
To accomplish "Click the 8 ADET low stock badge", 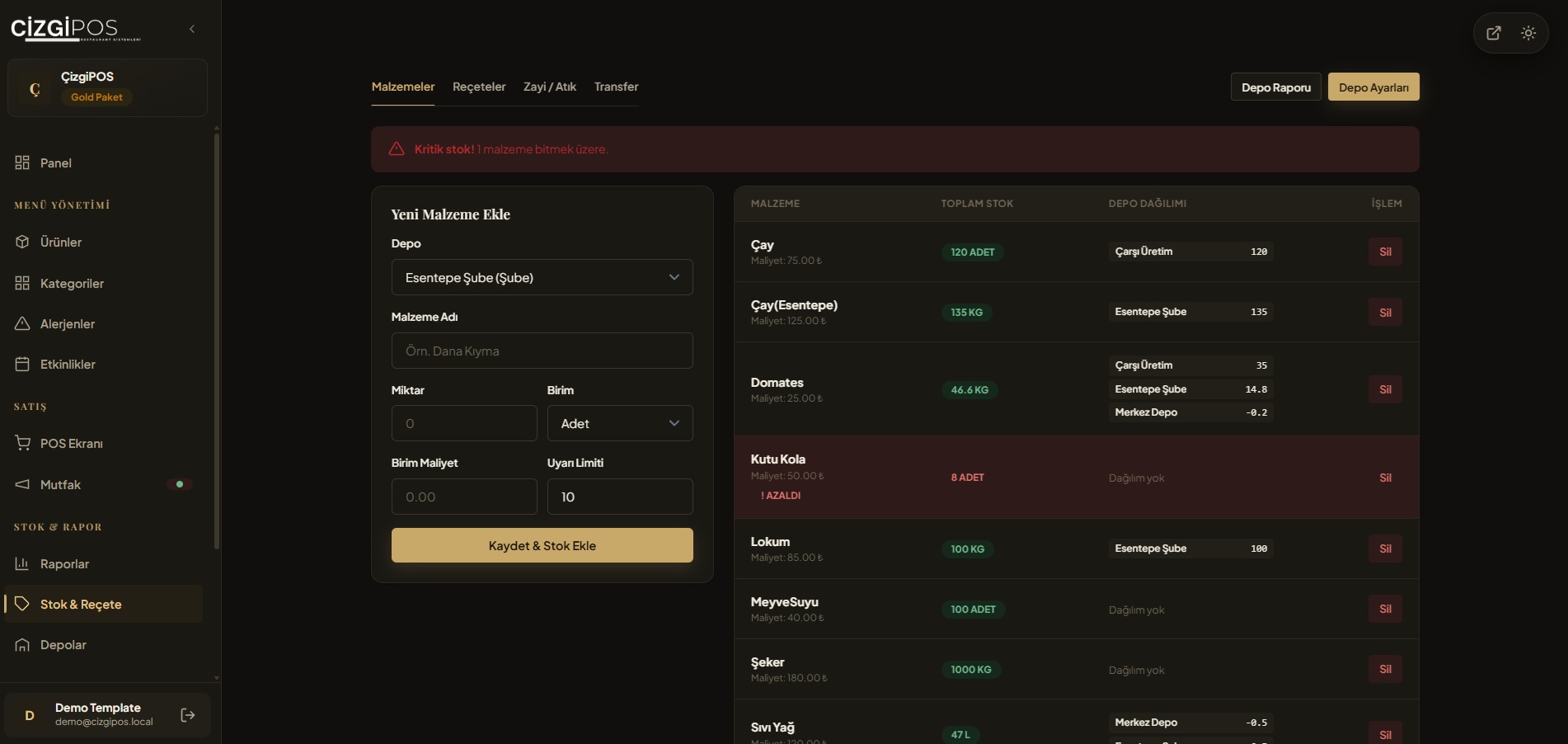I will click(968, 478).
